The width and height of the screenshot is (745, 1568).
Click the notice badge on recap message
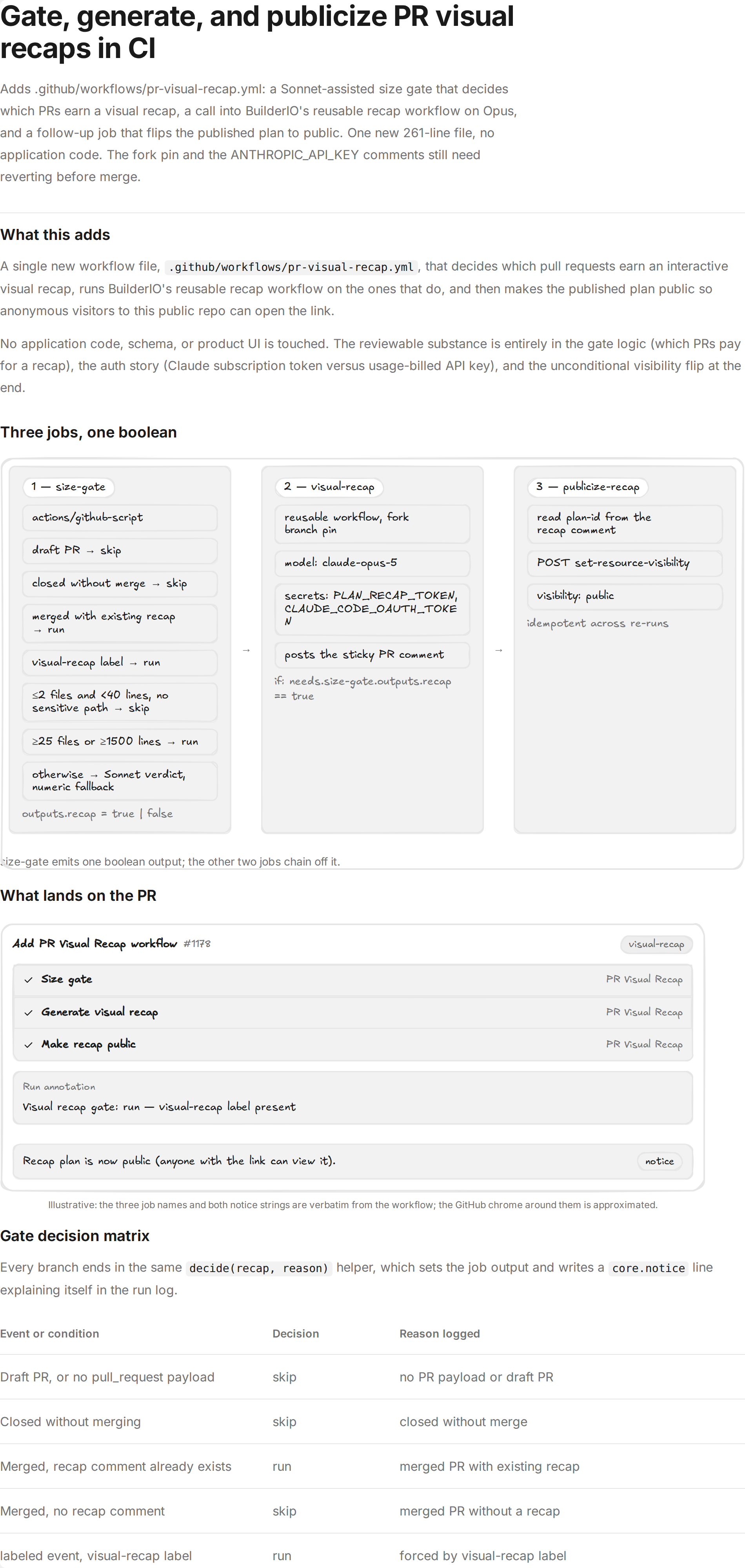(659, 1161)
